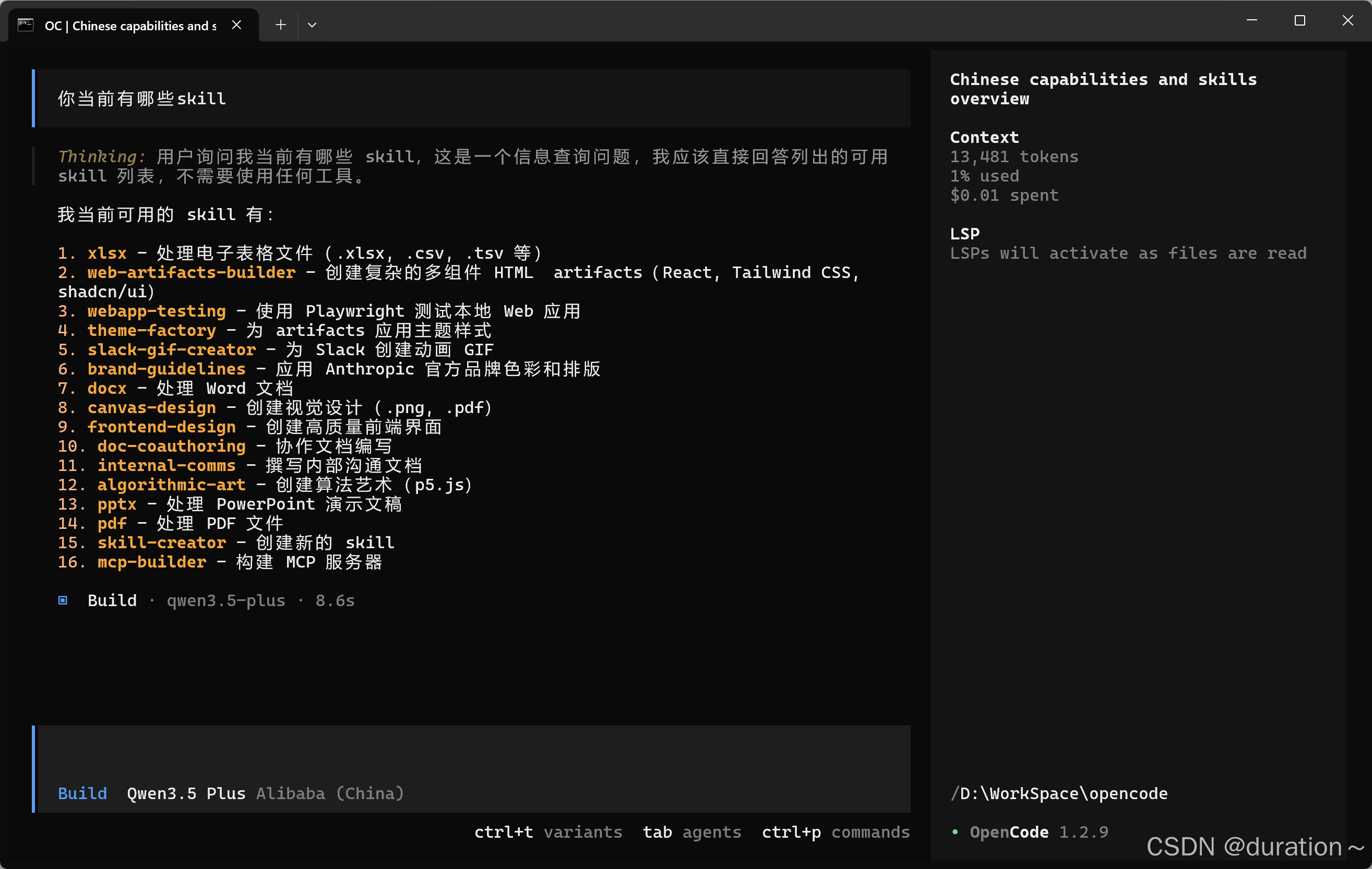The image size is (1372, 869).
Task: Click the Build agent label in input box
Action: click(x=82, y=793)
